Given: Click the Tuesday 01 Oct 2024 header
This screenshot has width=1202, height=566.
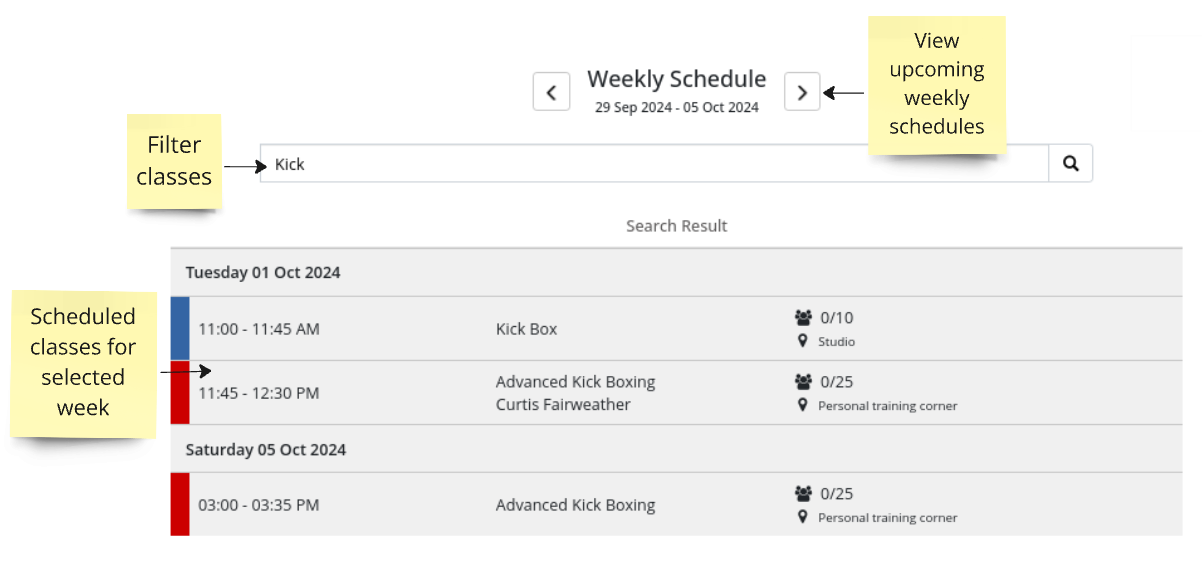Looking at the screenshot, I should pos(263,272).
